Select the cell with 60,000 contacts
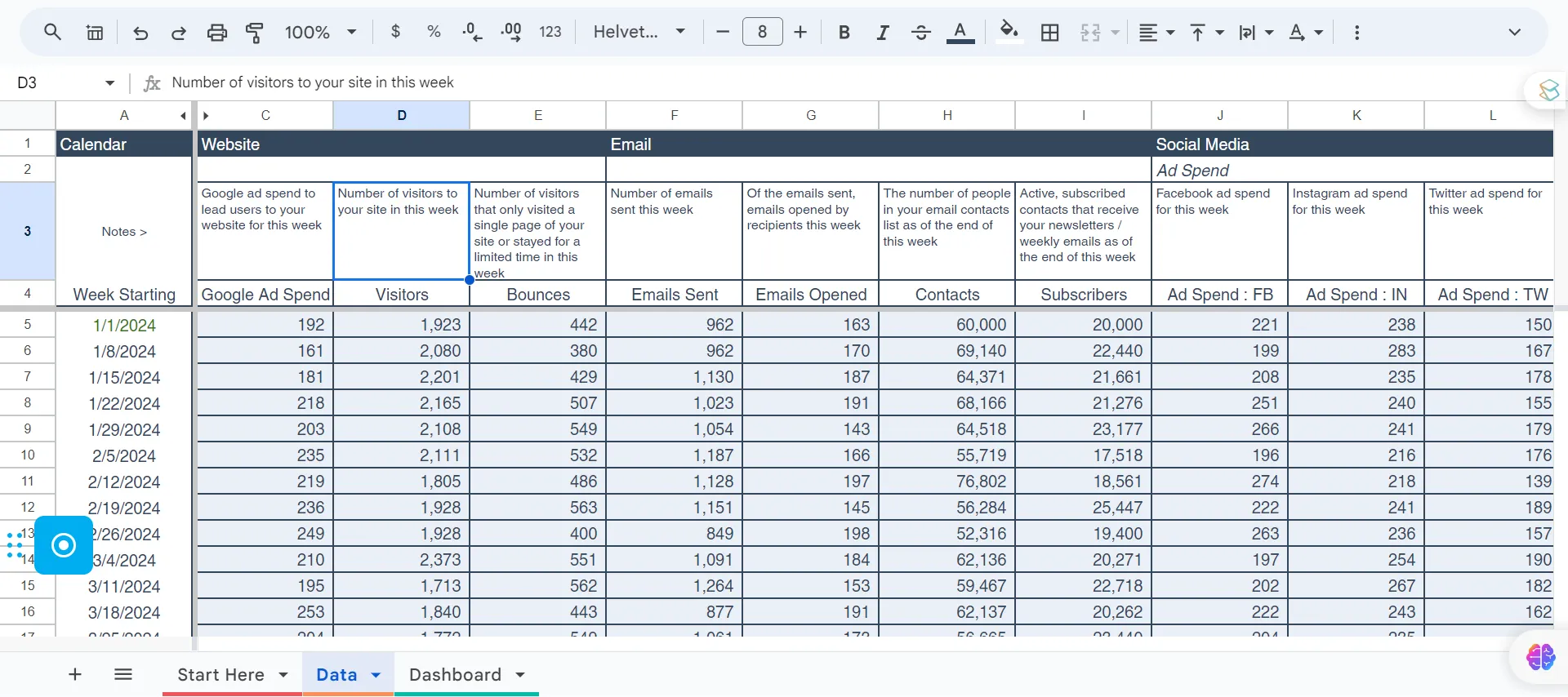The image size is (1568, 697). click(947, 325)
